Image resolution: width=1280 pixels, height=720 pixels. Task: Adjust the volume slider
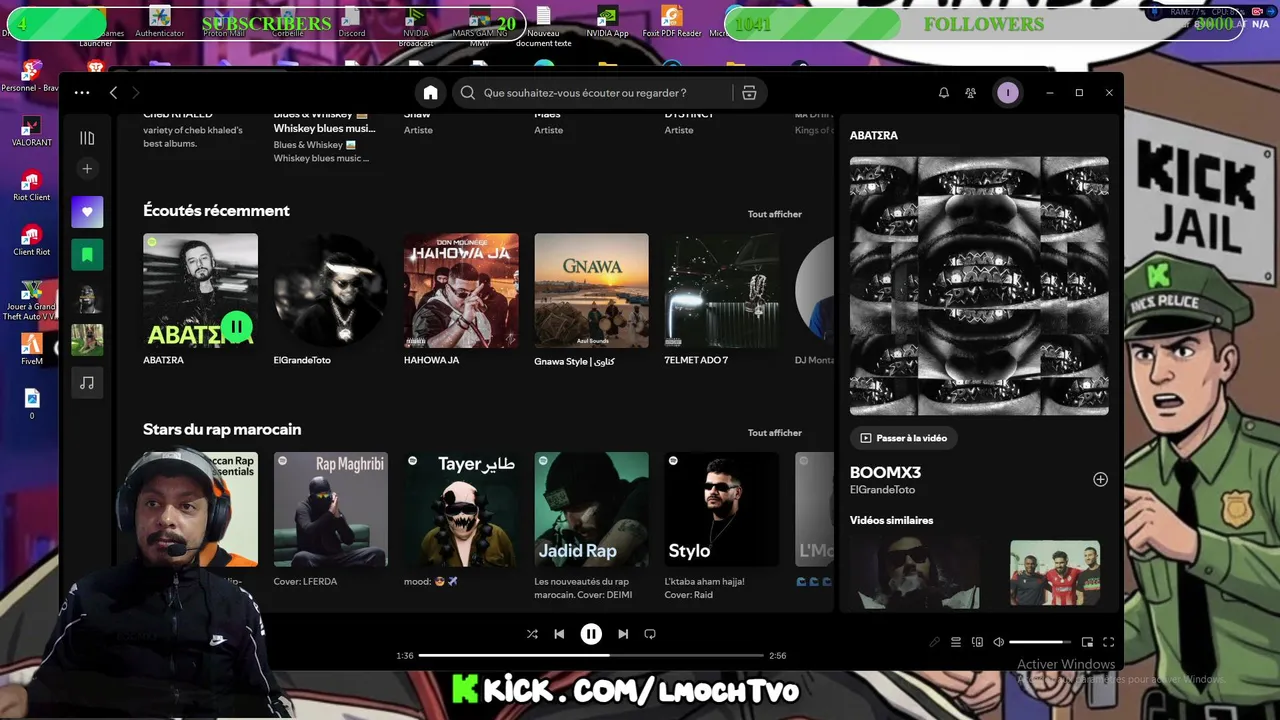point(1040,642)
